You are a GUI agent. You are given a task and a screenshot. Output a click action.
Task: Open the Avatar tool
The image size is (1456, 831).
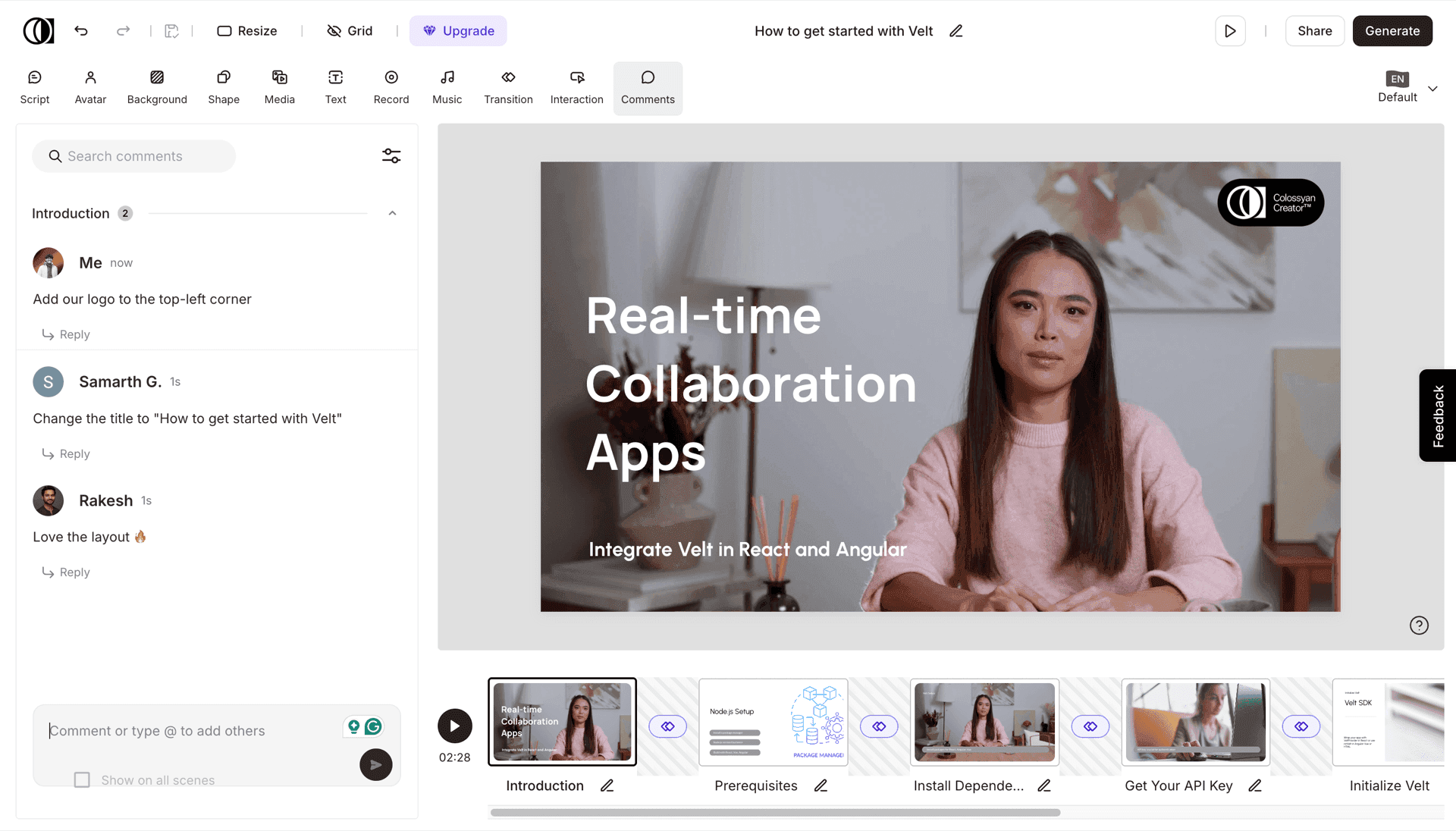[x=90, y=88]
